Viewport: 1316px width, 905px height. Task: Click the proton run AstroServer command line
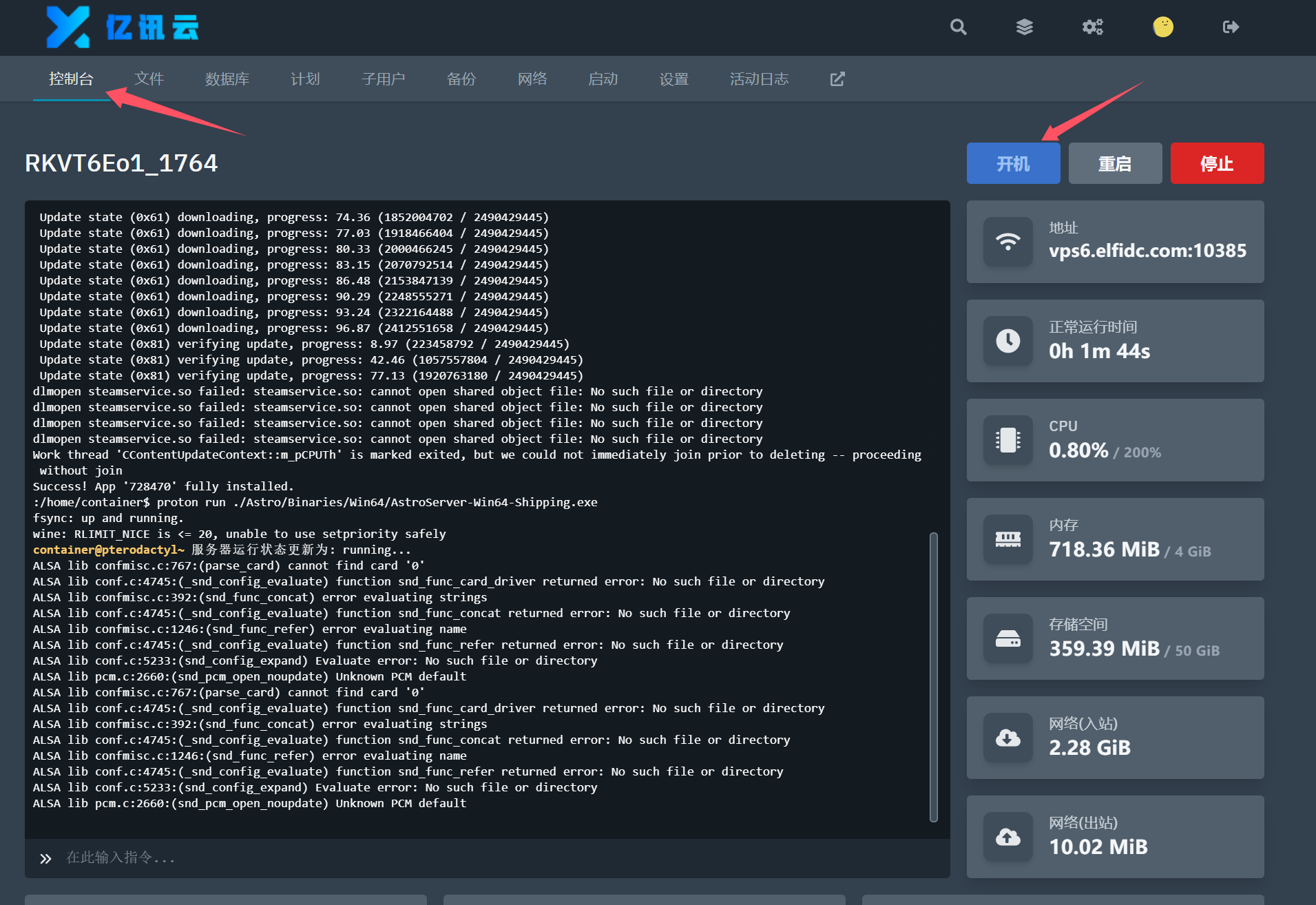click(x=315, y=503)
